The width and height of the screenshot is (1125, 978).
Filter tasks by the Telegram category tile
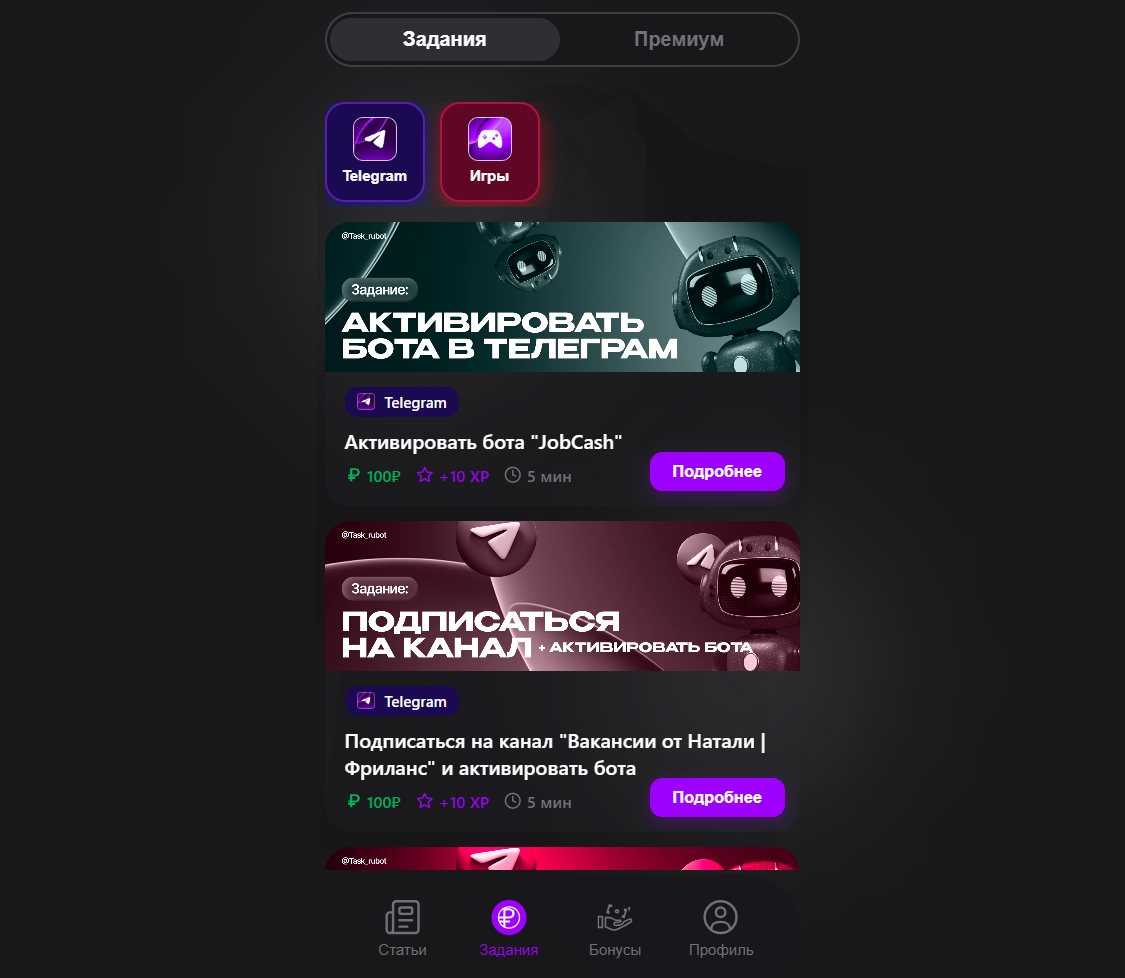coord(375,152)
